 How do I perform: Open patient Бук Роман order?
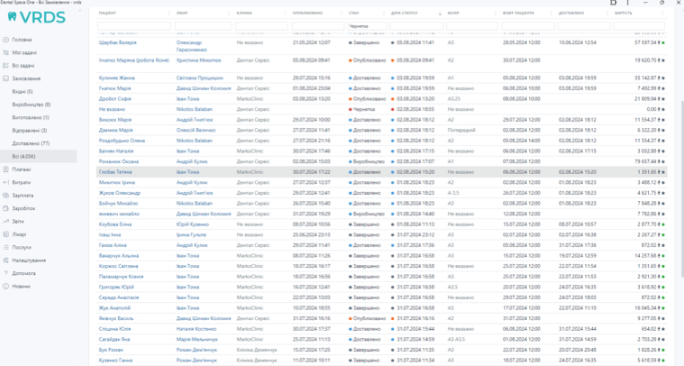[111, 350]
